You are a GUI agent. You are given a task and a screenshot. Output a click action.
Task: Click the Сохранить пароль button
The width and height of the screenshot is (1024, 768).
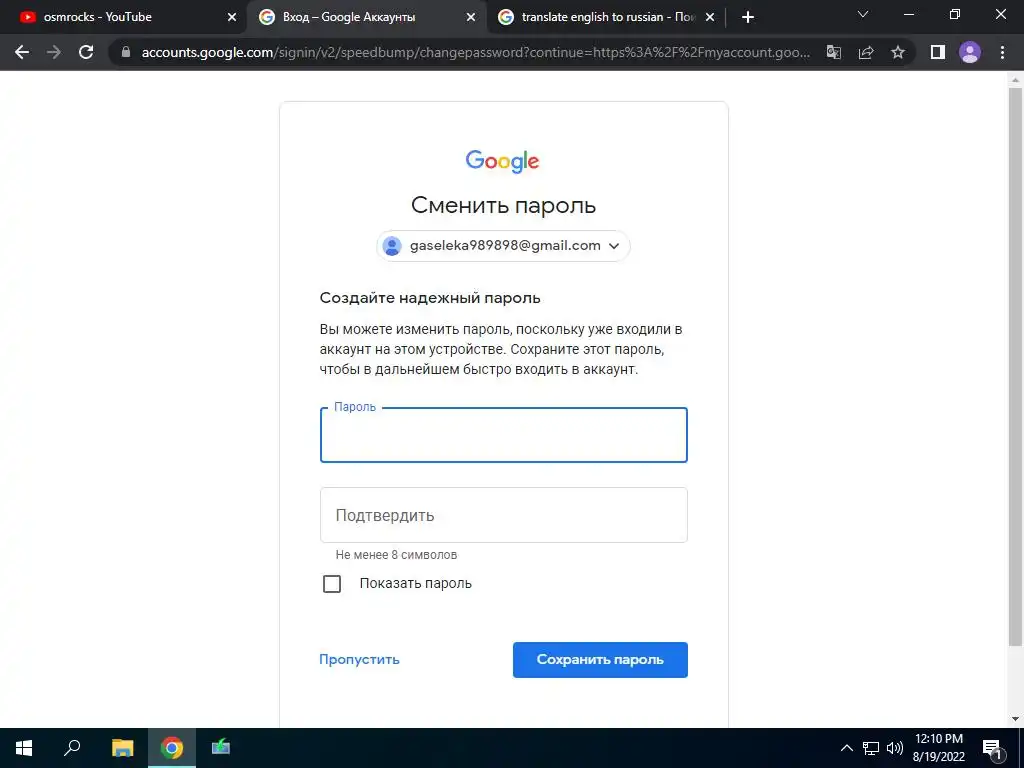tap(600, 660)
